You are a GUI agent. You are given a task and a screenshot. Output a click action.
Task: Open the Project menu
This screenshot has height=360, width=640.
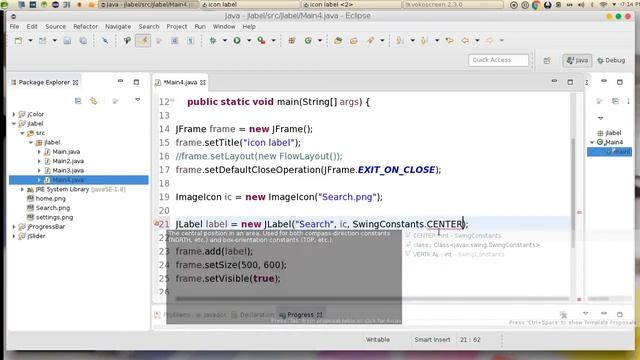point(177,27)
